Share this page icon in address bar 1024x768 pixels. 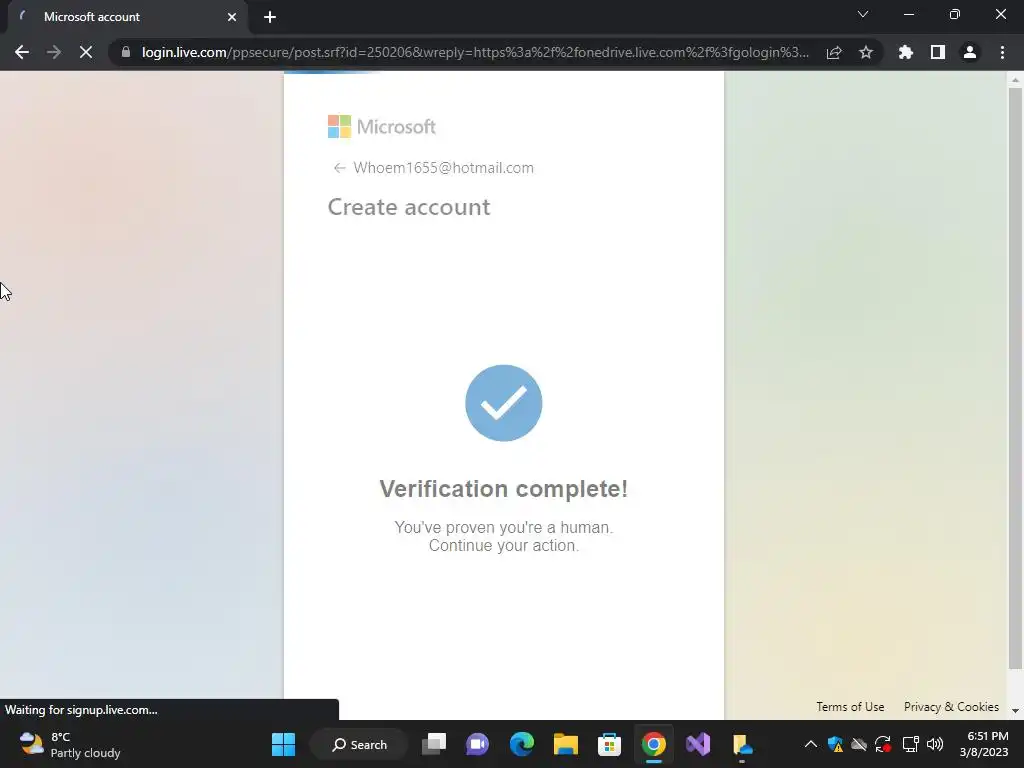pos(834,52)
